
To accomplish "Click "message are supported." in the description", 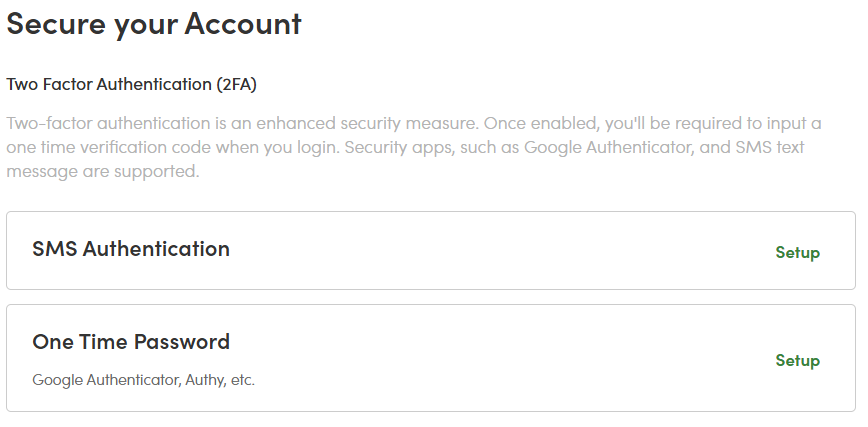I will [103, 171].
